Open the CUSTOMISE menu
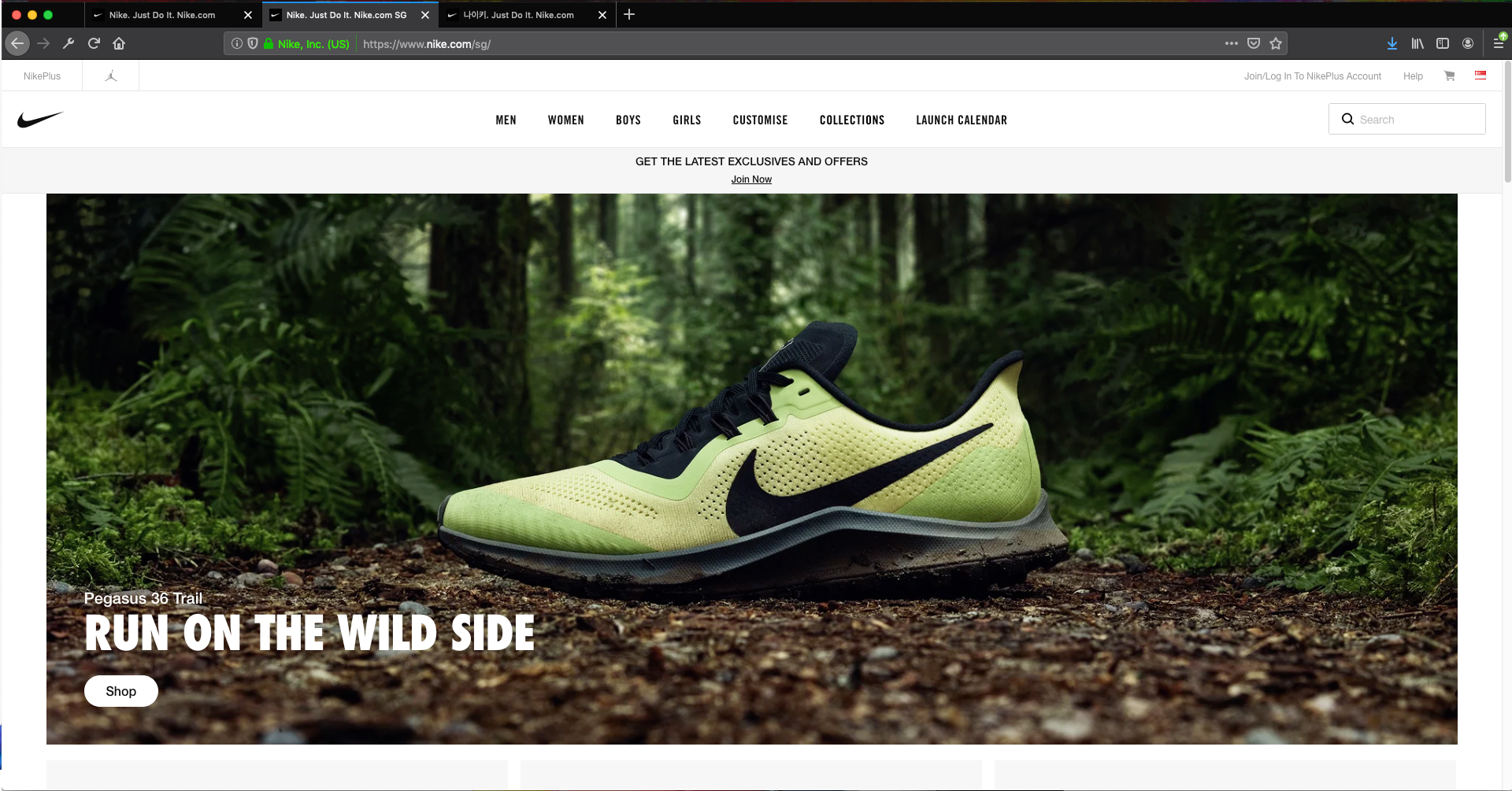1512x791 pixels. [760, 120]
